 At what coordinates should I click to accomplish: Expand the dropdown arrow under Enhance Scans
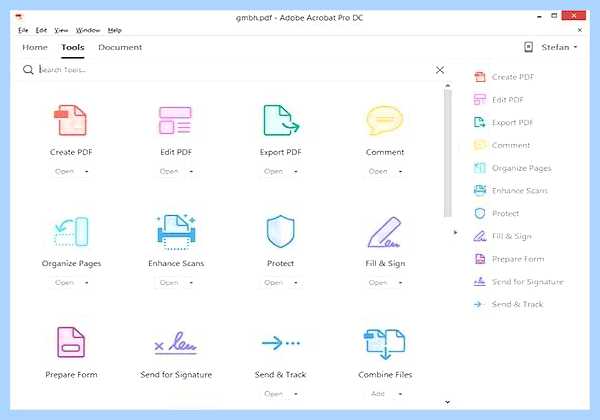point(191,283)
